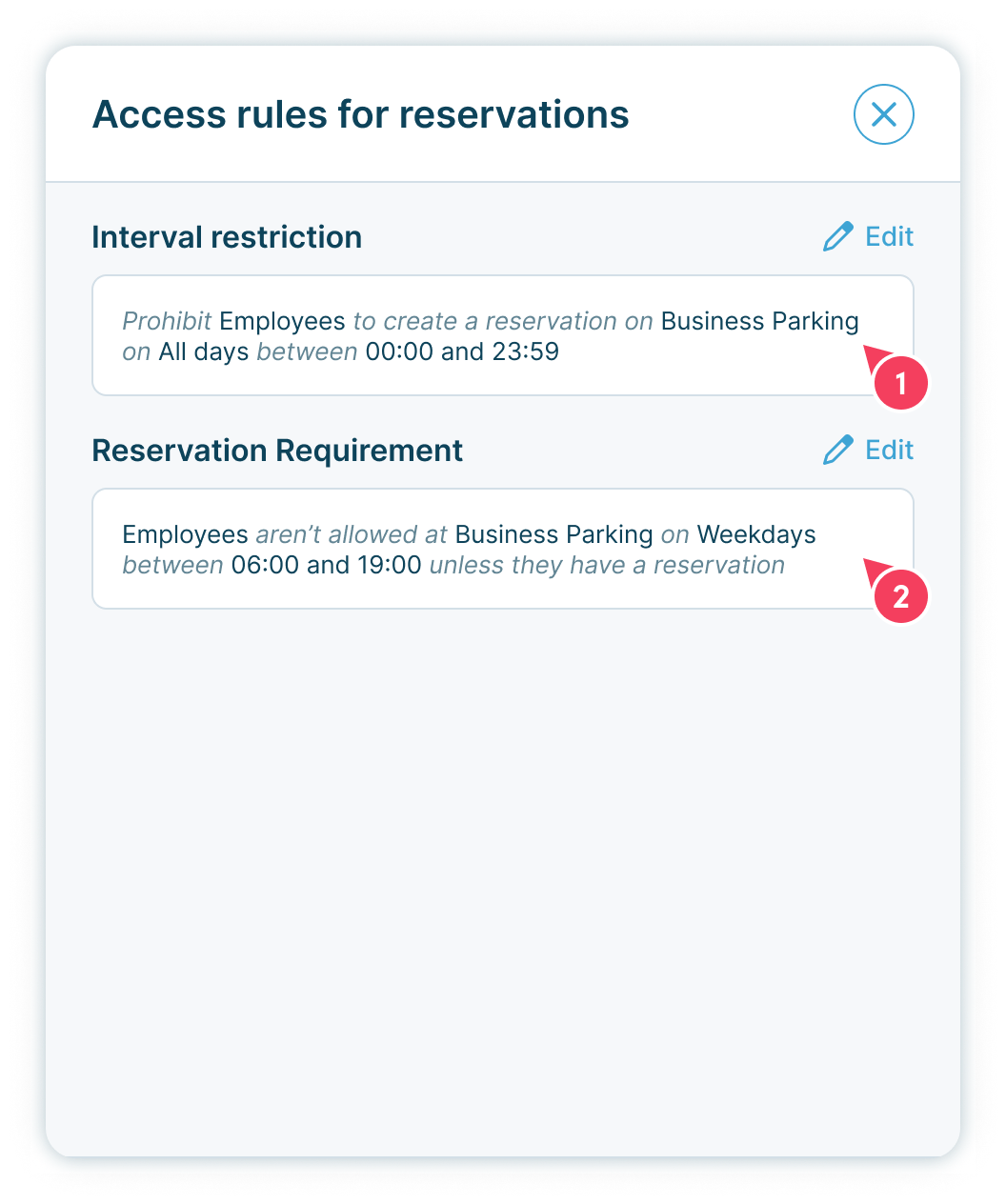Select the Weekdays value in the rule
The image size is (1006, 1204).
(756, 534)
